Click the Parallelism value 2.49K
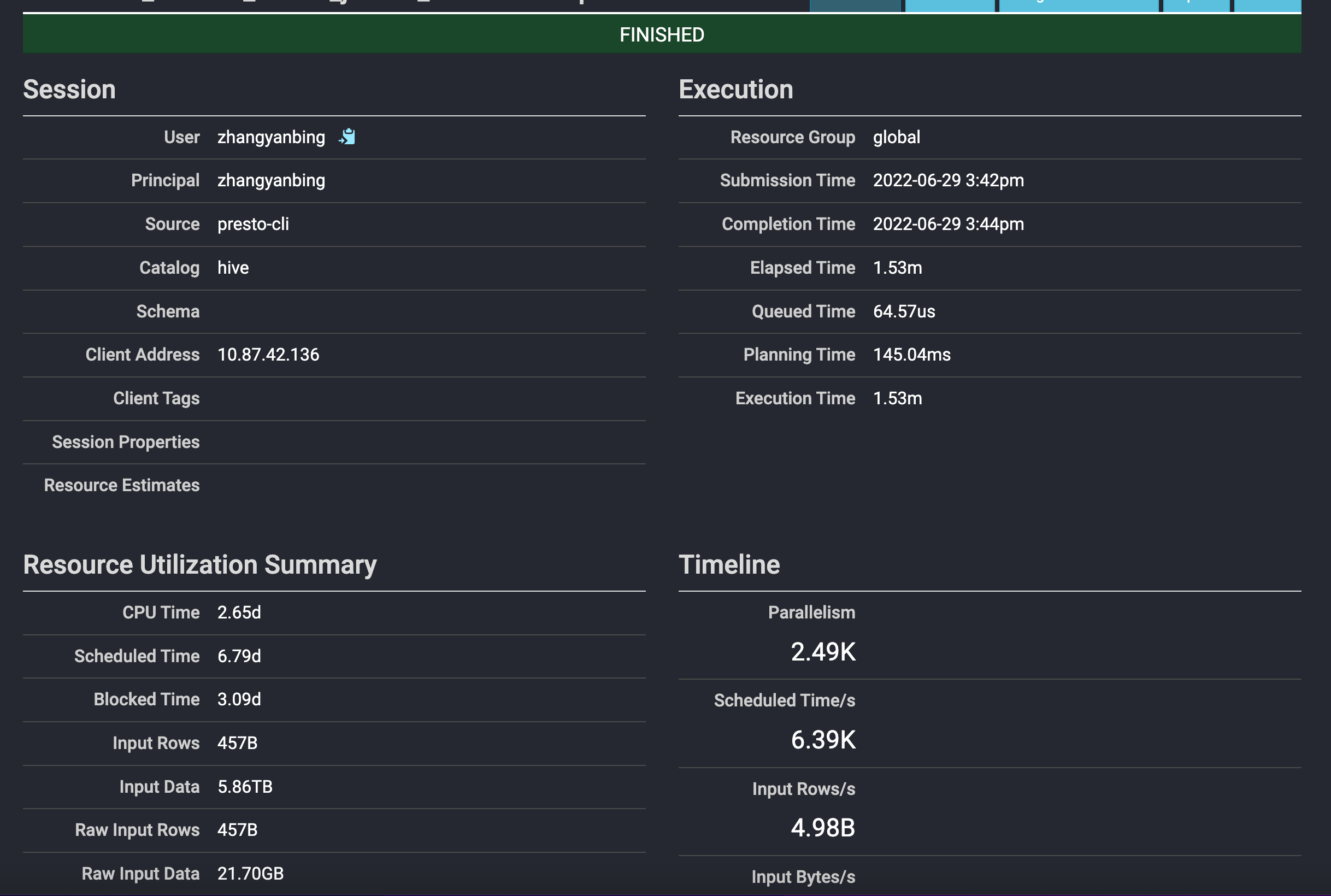1331x896 pixels. point(822,652)
